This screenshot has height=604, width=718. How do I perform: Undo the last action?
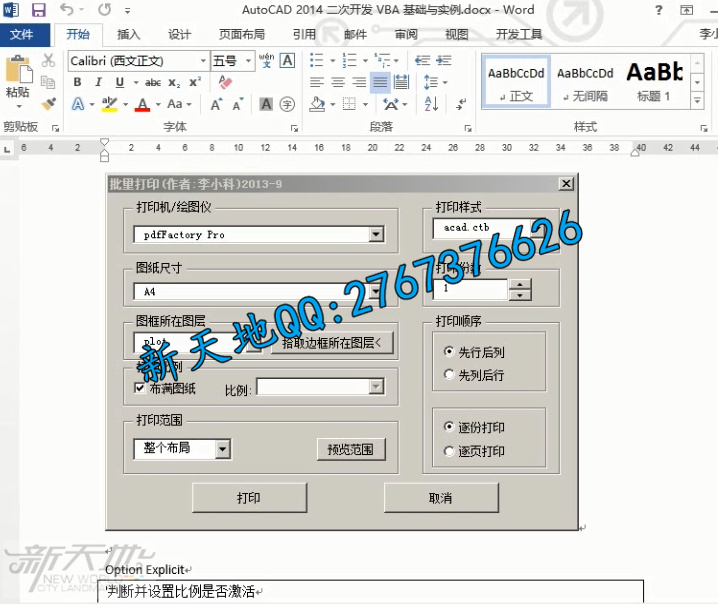pos(67,9)
